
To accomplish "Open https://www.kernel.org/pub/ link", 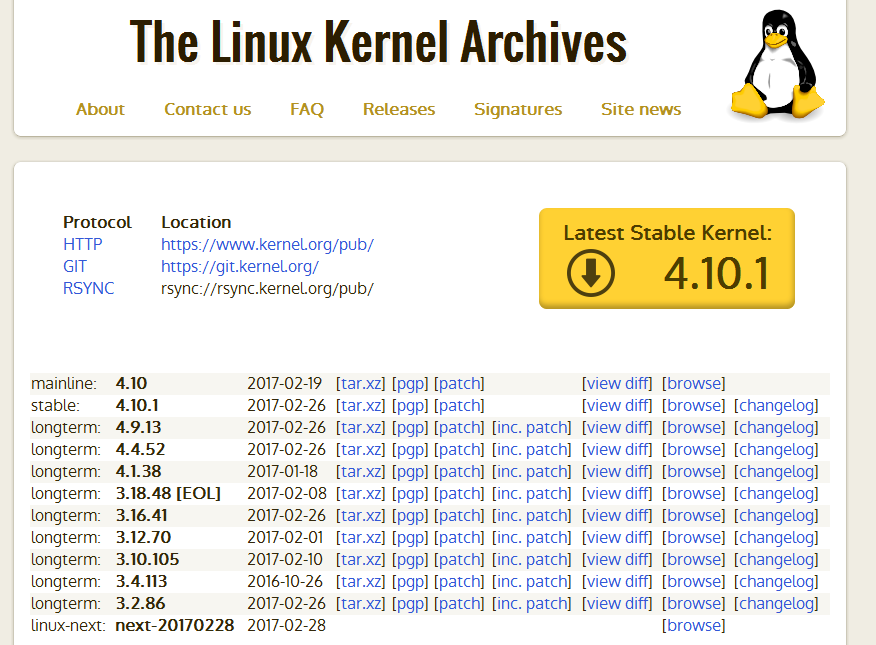I will pyautogui.click(x=267, y=245).
